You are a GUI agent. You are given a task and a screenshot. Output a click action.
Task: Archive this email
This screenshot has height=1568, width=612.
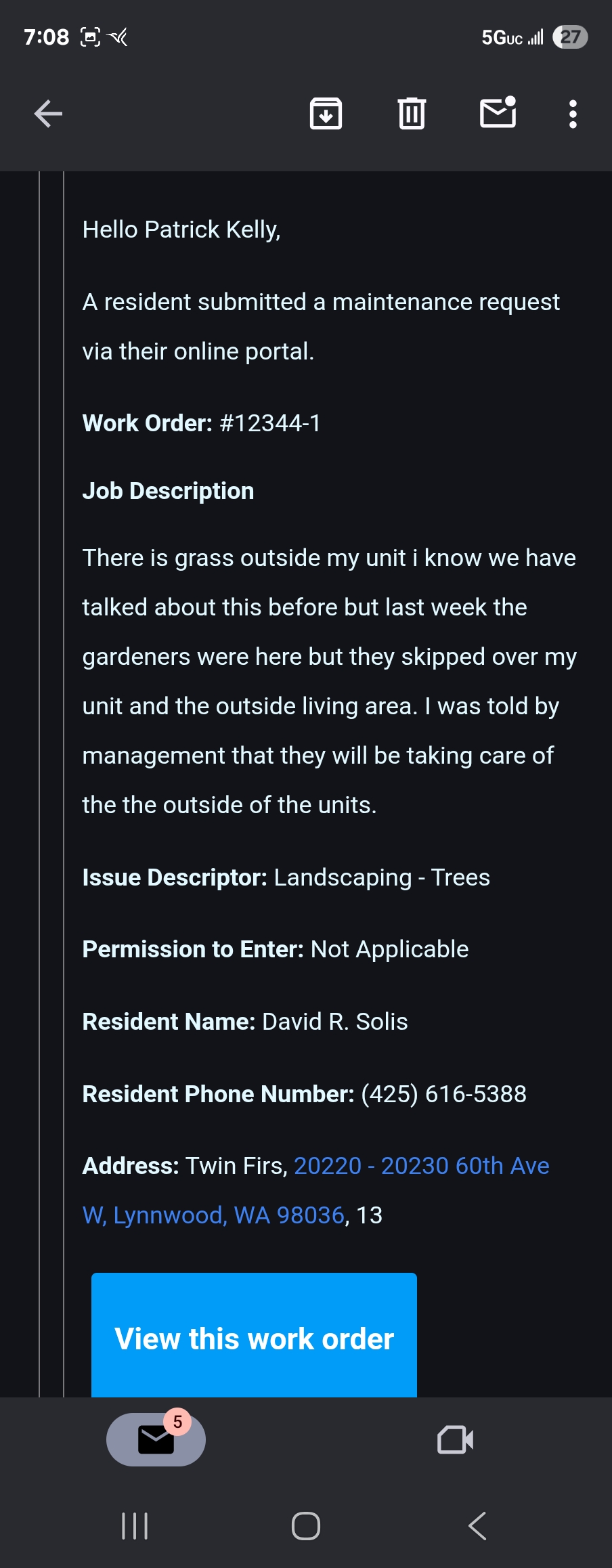coord(326,113)
